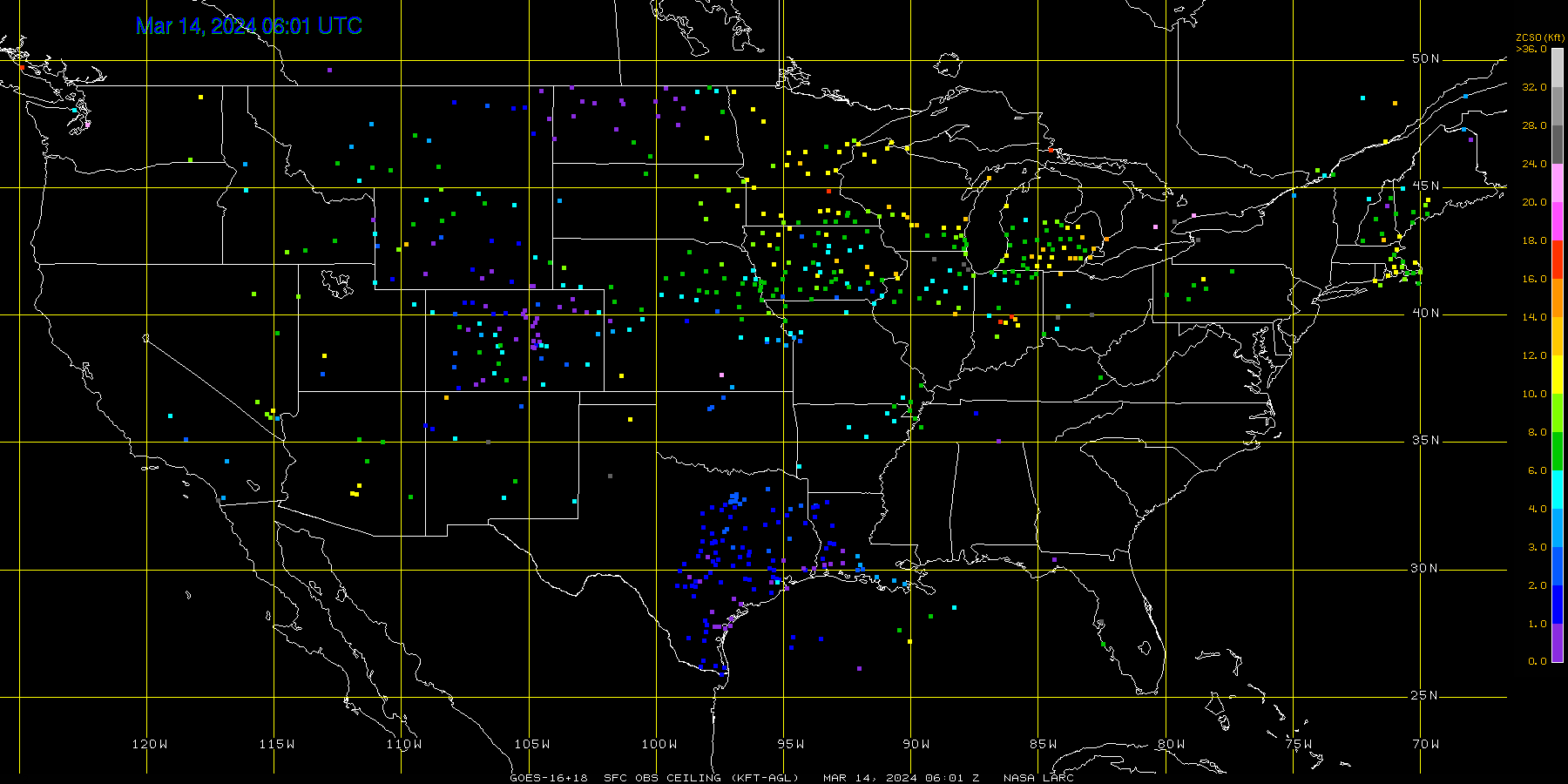Viewport: 1568px width, 784px height.
Task: Click the 18.0 legend label
Action: click(x=1534, y=240)
